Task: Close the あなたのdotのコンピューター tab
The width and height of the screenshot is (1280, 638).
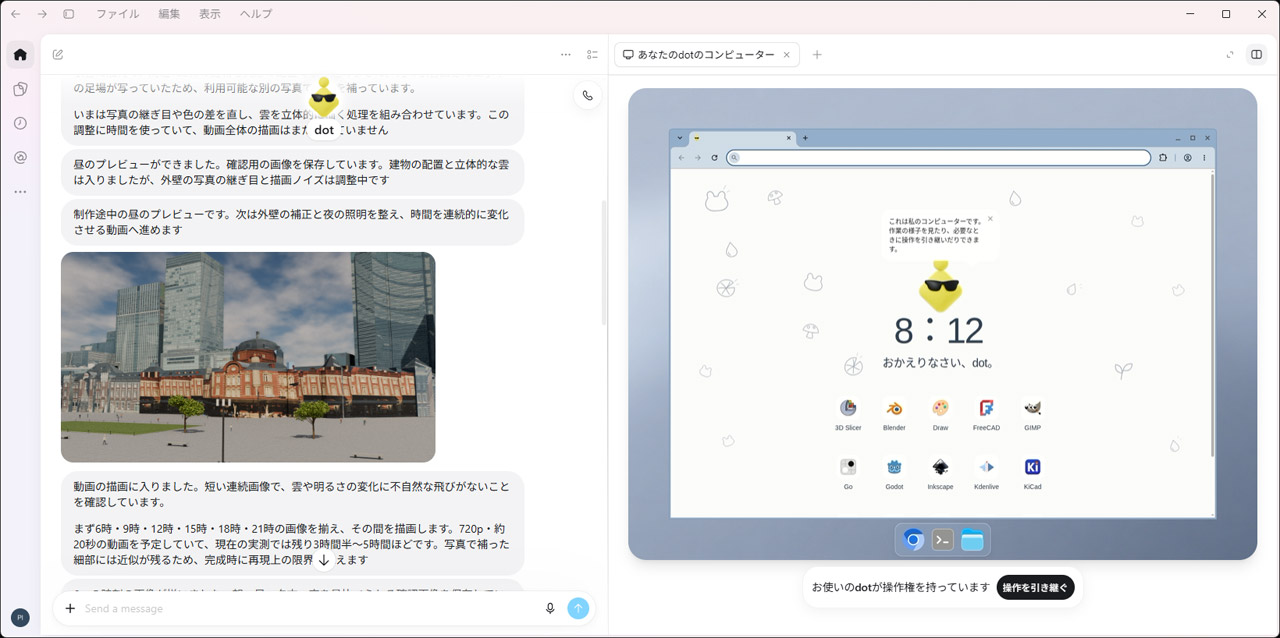Action: 788,55
